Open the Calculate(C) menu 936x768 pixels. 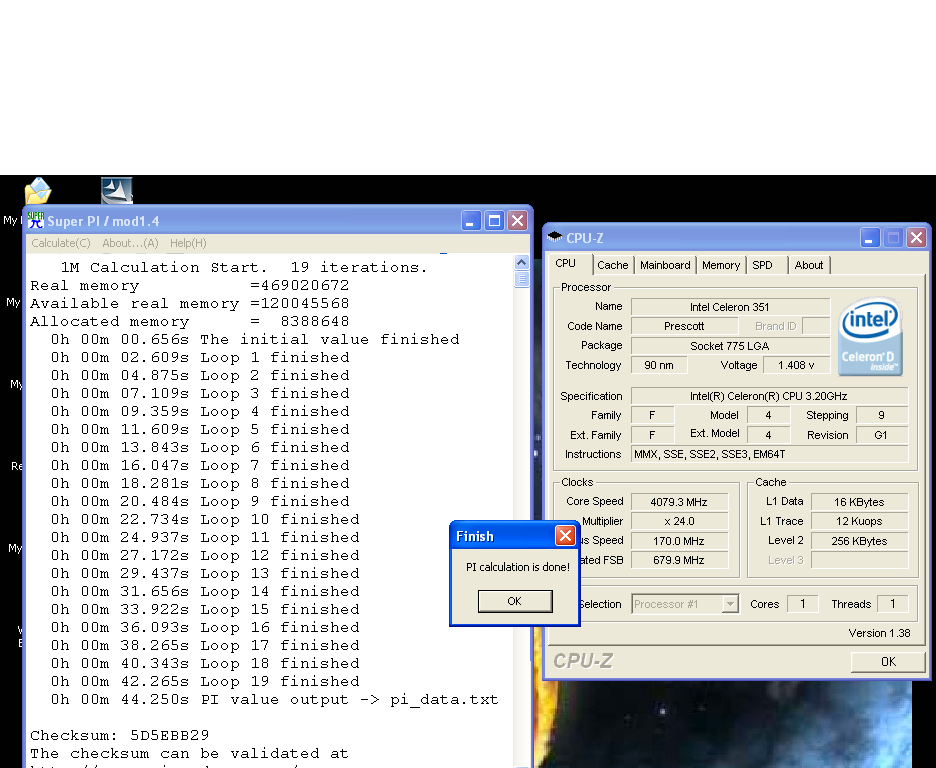[x=61, y=243]
